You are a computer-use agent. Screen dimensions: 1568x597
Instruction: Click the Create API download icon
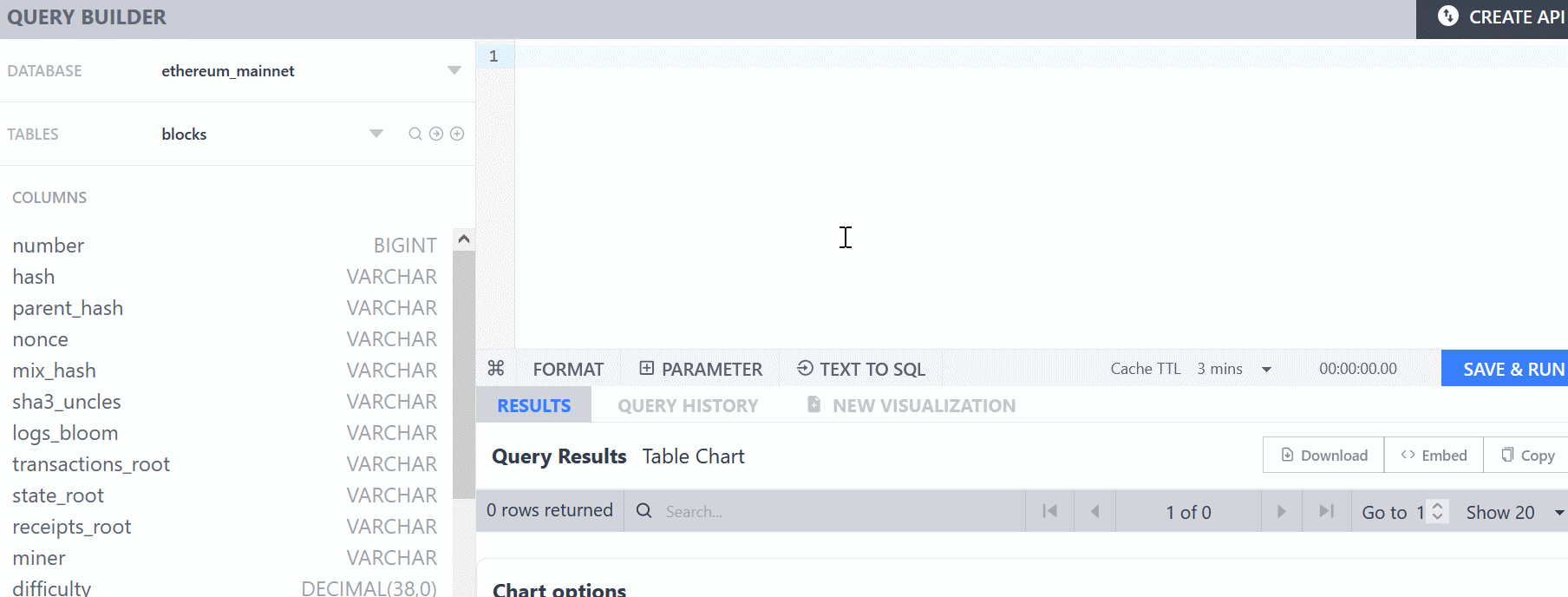pos(1447,16)
